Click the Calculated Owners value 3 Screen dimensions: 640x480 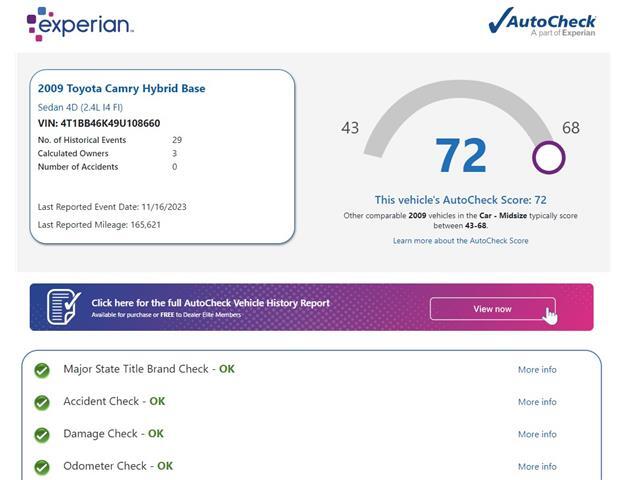[x=174, y=153]
